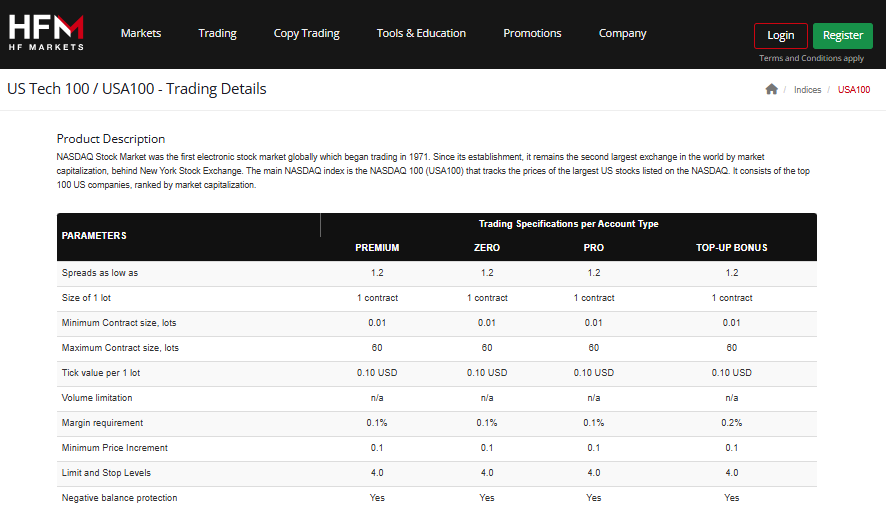Click the PRO size value 1 contract
Screen dimensions: 886x510
[593, 298]
